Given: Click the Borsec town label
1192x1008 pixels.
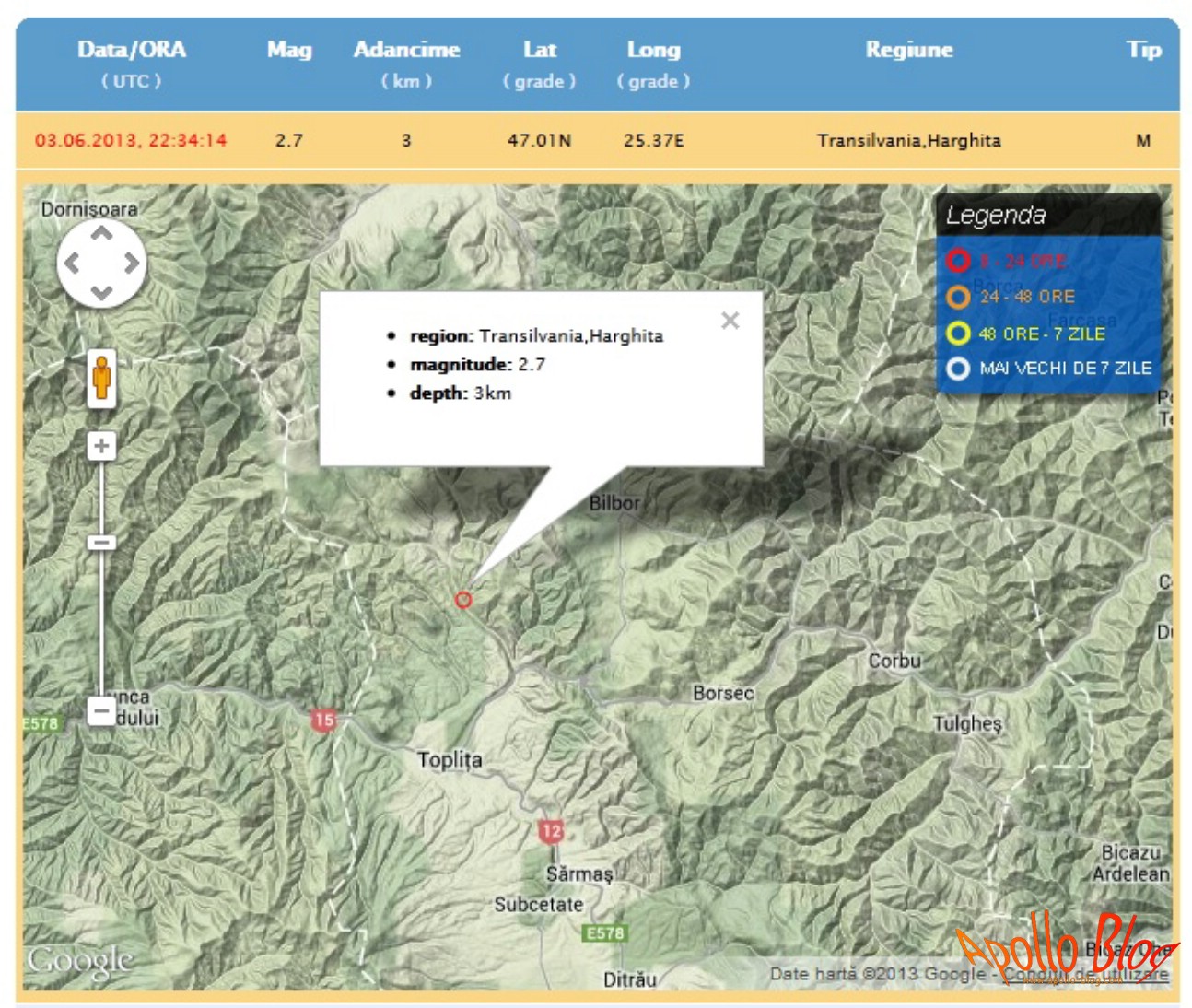Looking at the screenshot, I should click(723, 693).
